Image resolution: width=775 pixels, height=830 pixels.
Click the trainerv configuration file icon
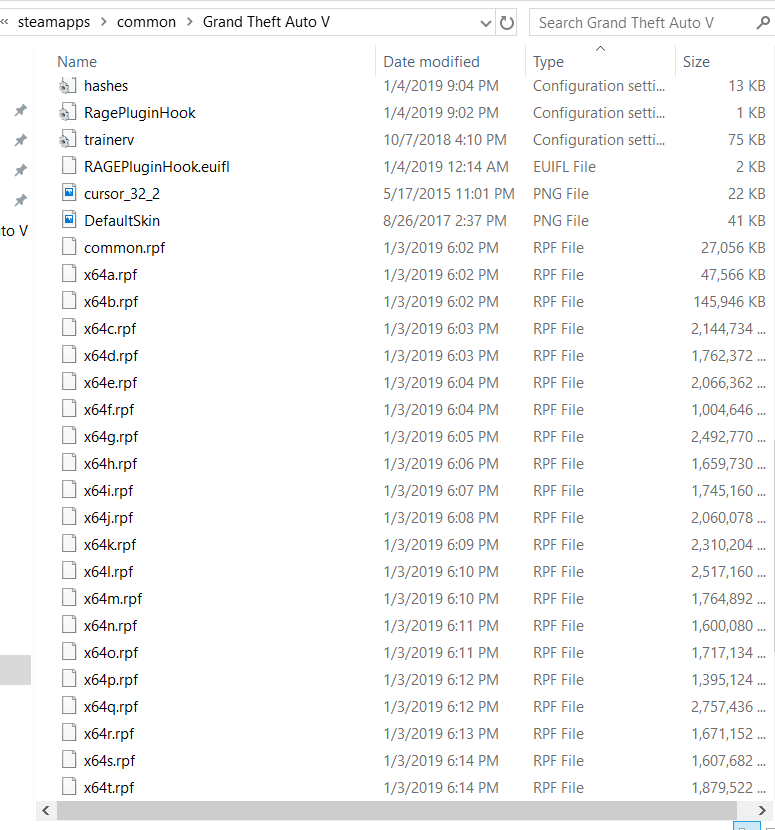68,140
